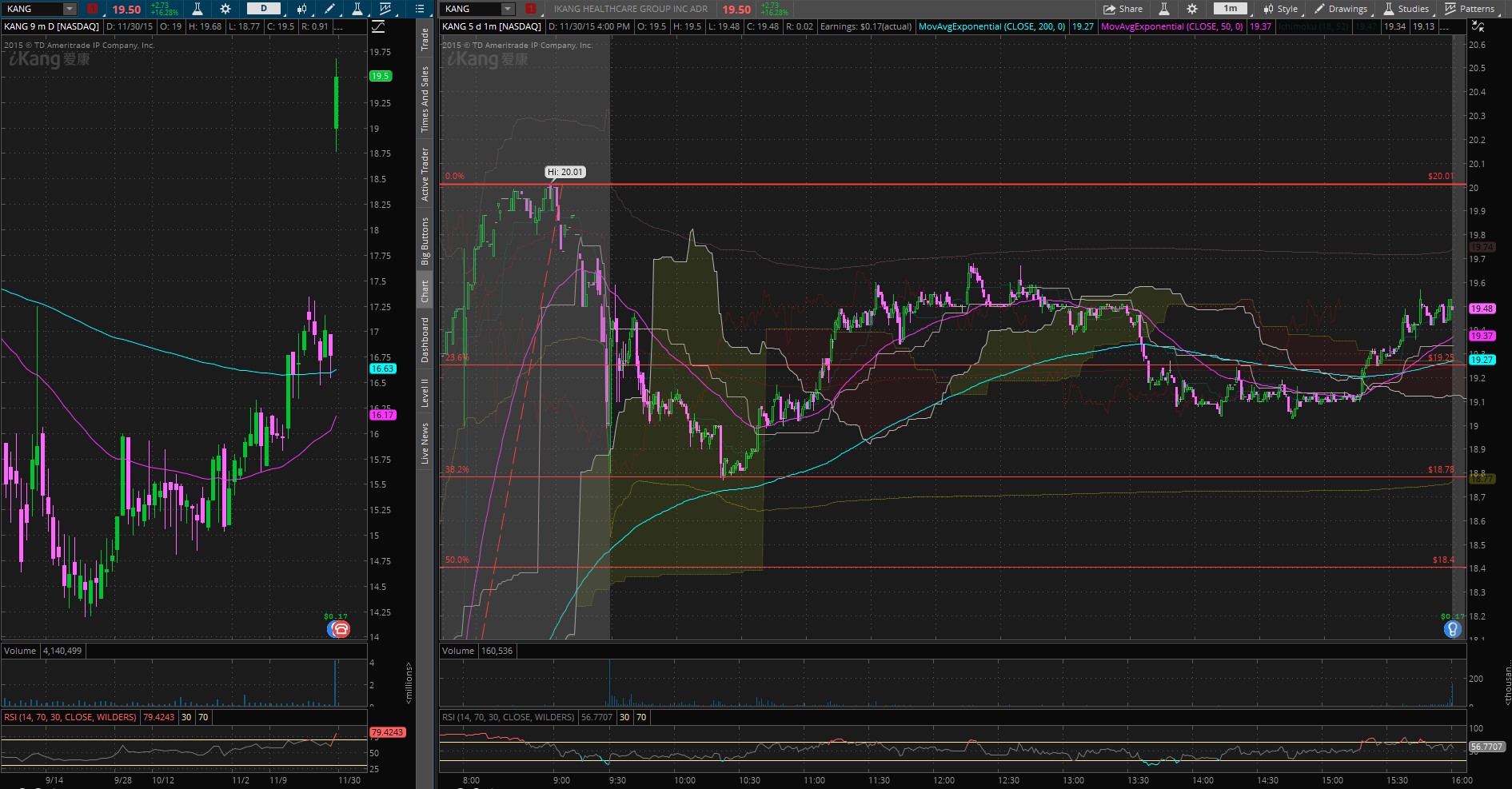The height and width of the screenshot is (789, 1512).
Task: Click the KANG symbol field on right chart
Action: 471,9
